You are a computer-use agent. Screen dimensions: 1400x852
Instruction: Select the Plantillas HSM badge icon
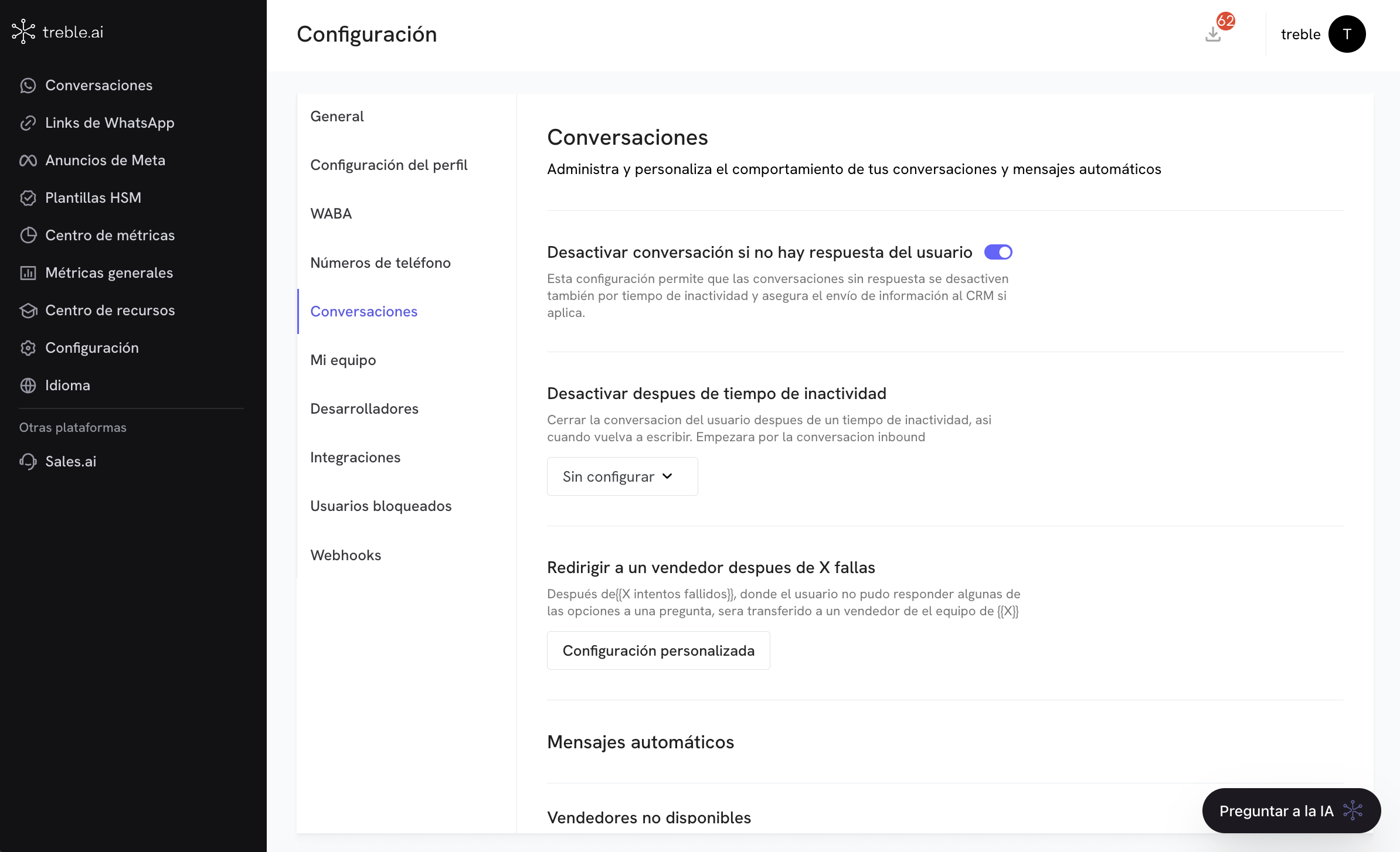[28, 198]
